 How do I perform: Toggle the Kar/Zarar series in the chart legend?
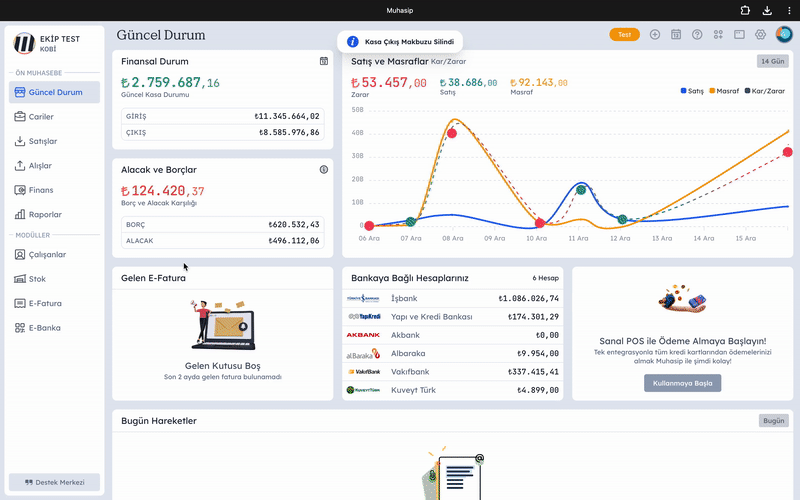(x=764, y=91)
